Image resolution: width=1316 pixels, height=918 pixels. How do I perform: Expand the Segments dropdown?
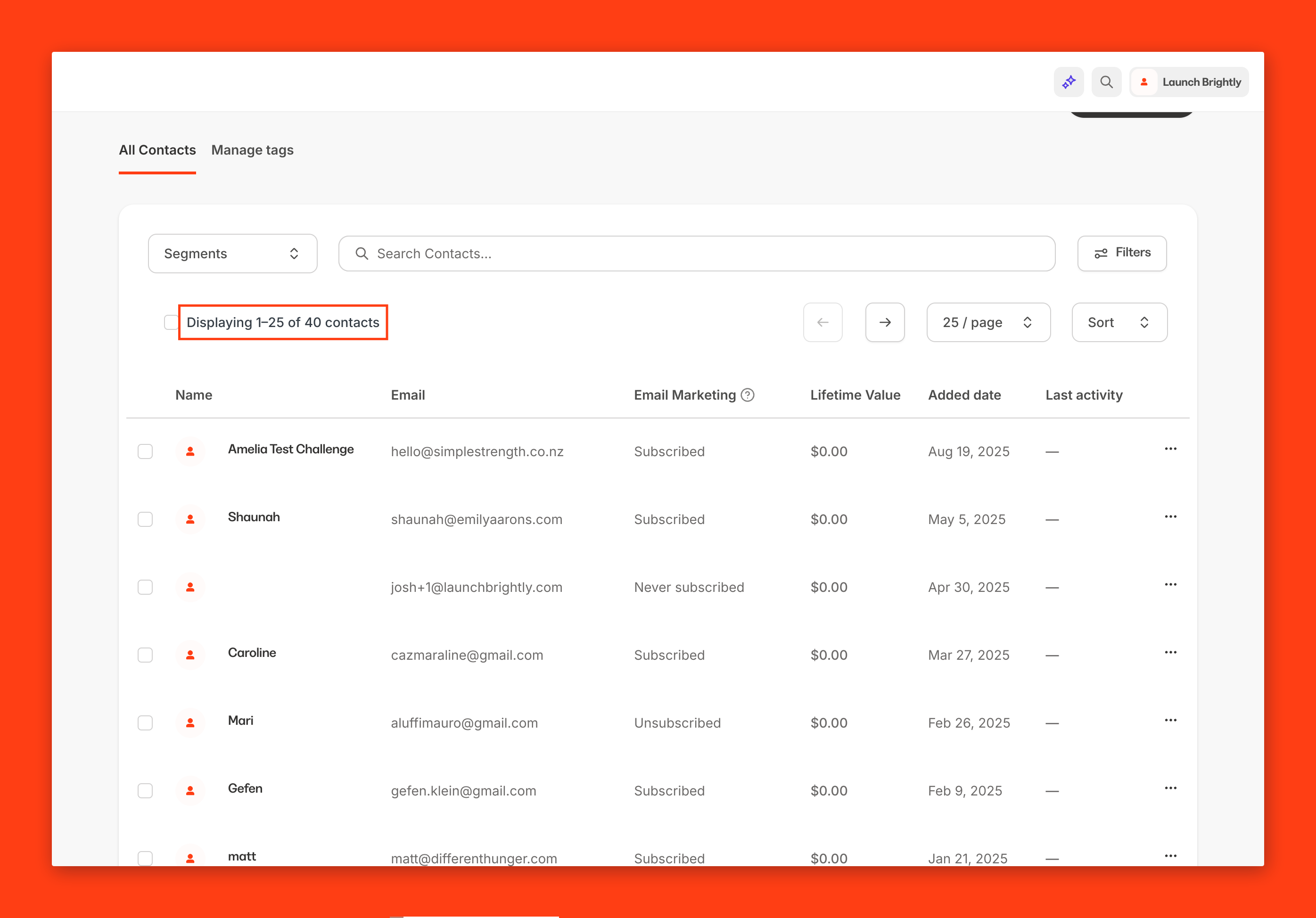[x=232, y=253]
